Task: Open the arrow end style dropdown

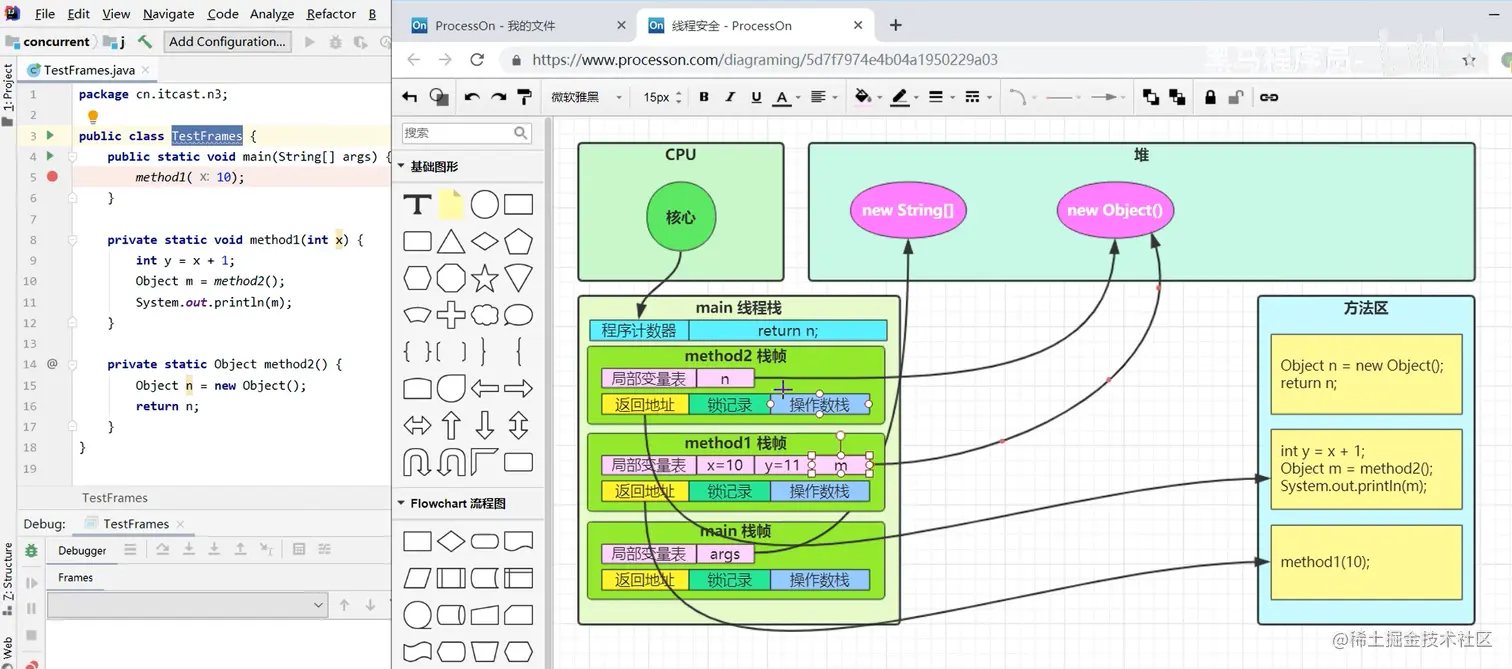Action: [x=1108, y=97]
